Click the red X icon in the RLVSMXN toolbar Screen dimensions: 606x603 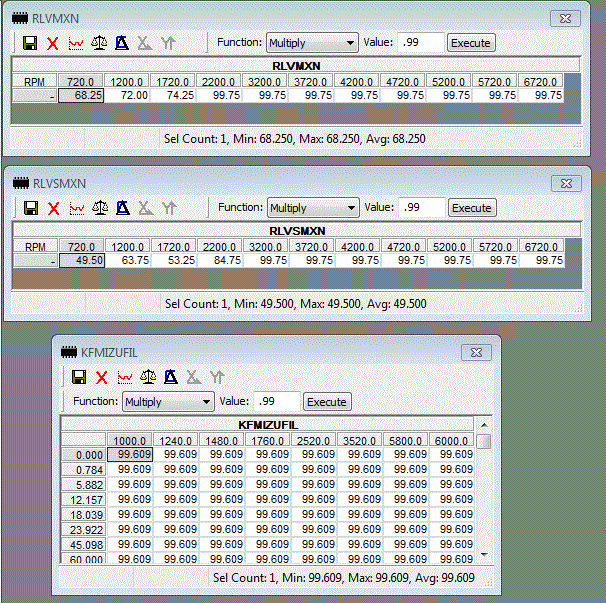(x=54, y=208)
